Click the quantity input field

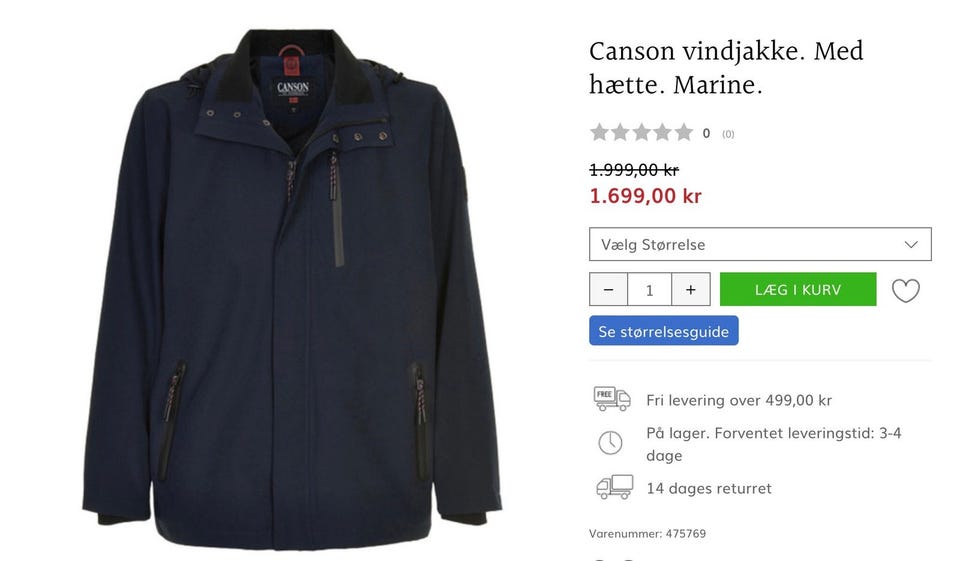pos(650,290)
